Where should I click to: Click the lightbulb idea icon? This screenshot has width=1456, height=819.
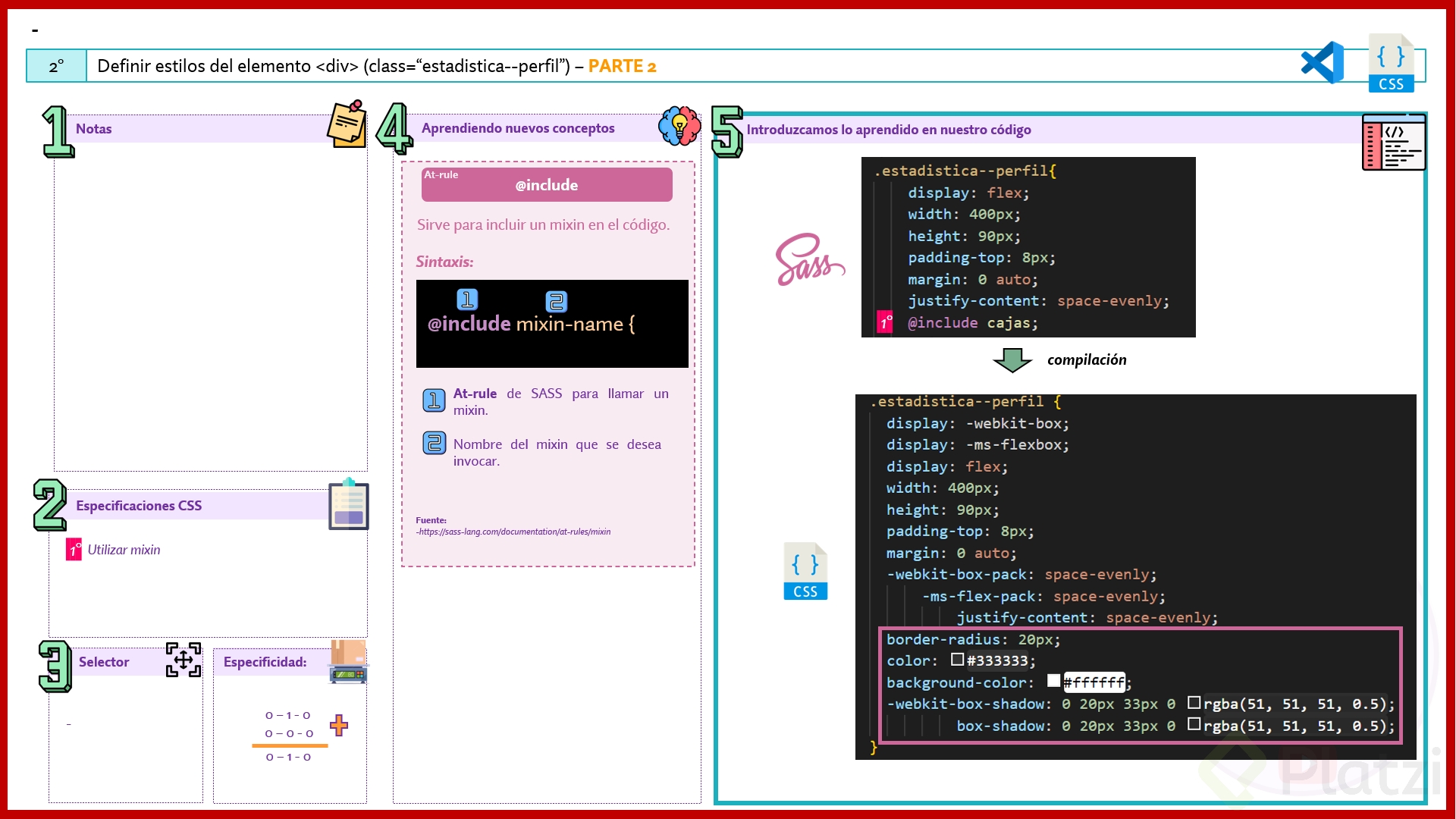679,127
